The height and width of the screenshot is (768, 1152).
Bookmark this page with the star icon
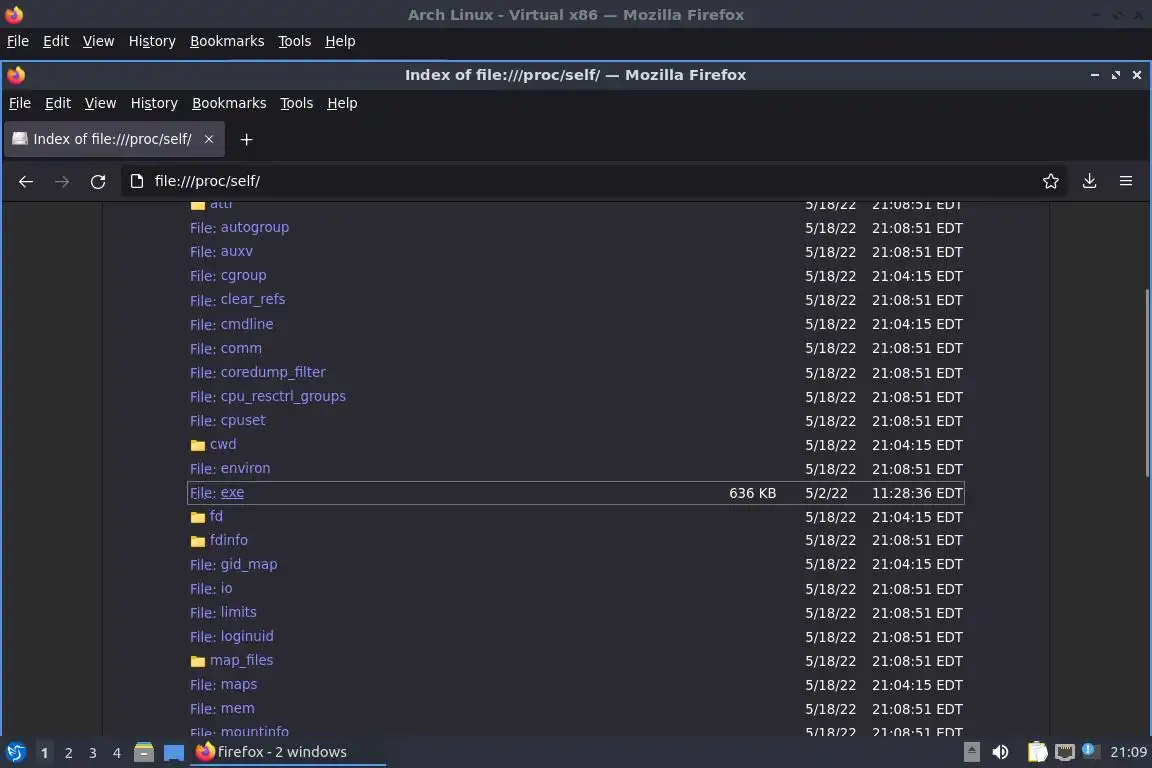(x=1051, y=182)
